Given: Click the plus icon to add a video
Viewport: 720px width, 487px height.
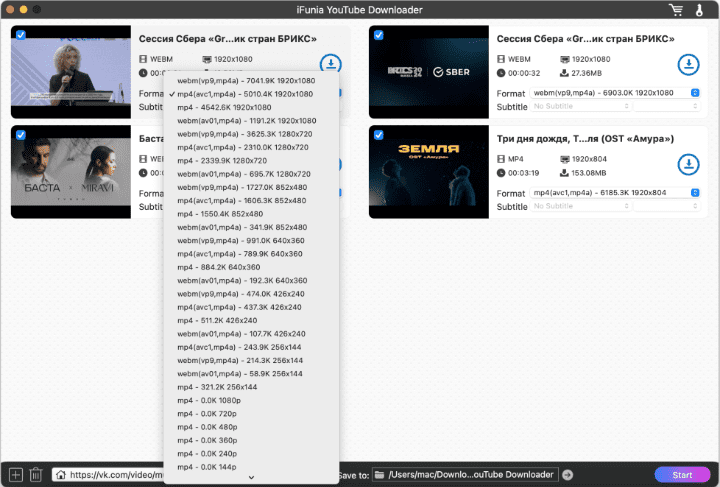Looking at the screenshot, I should pos(15,474).
